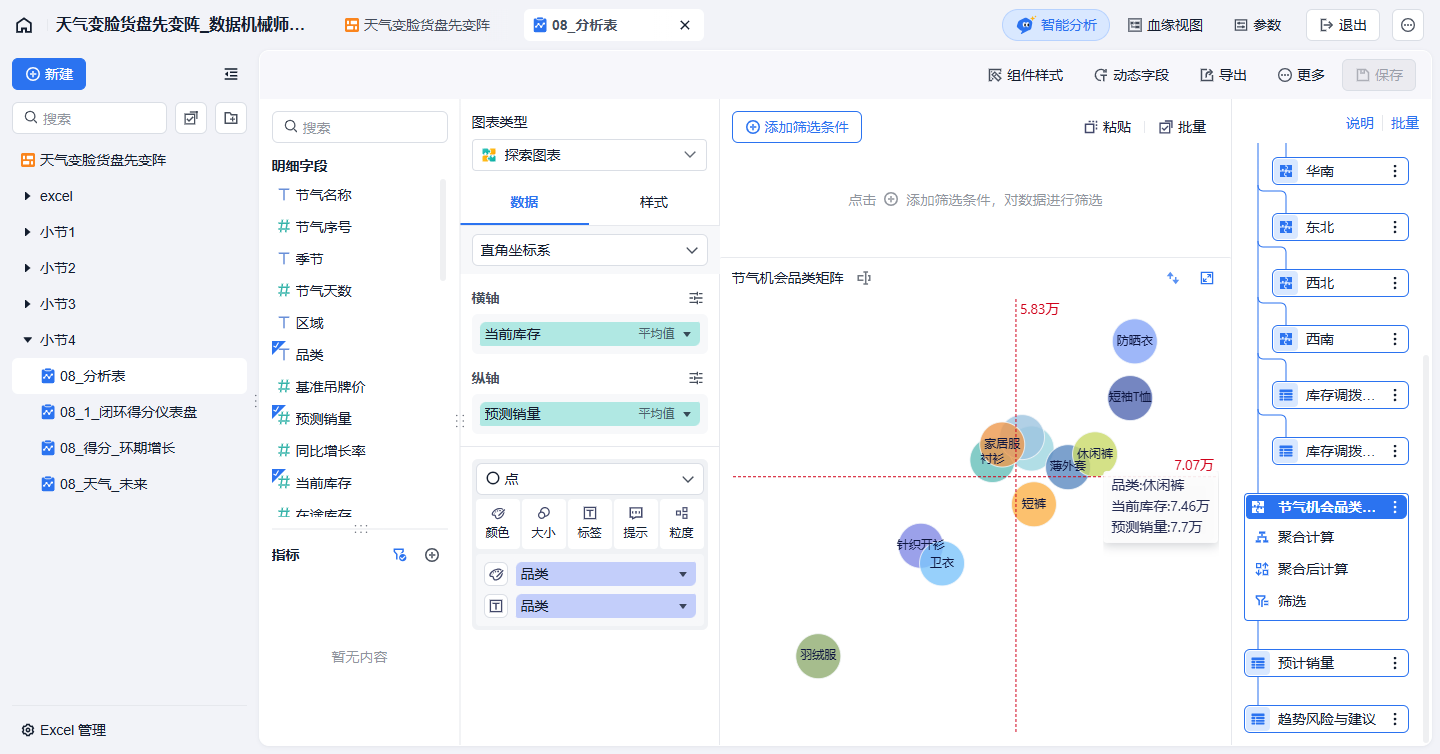Collapse the 小节4 tree node

point(27,340)
